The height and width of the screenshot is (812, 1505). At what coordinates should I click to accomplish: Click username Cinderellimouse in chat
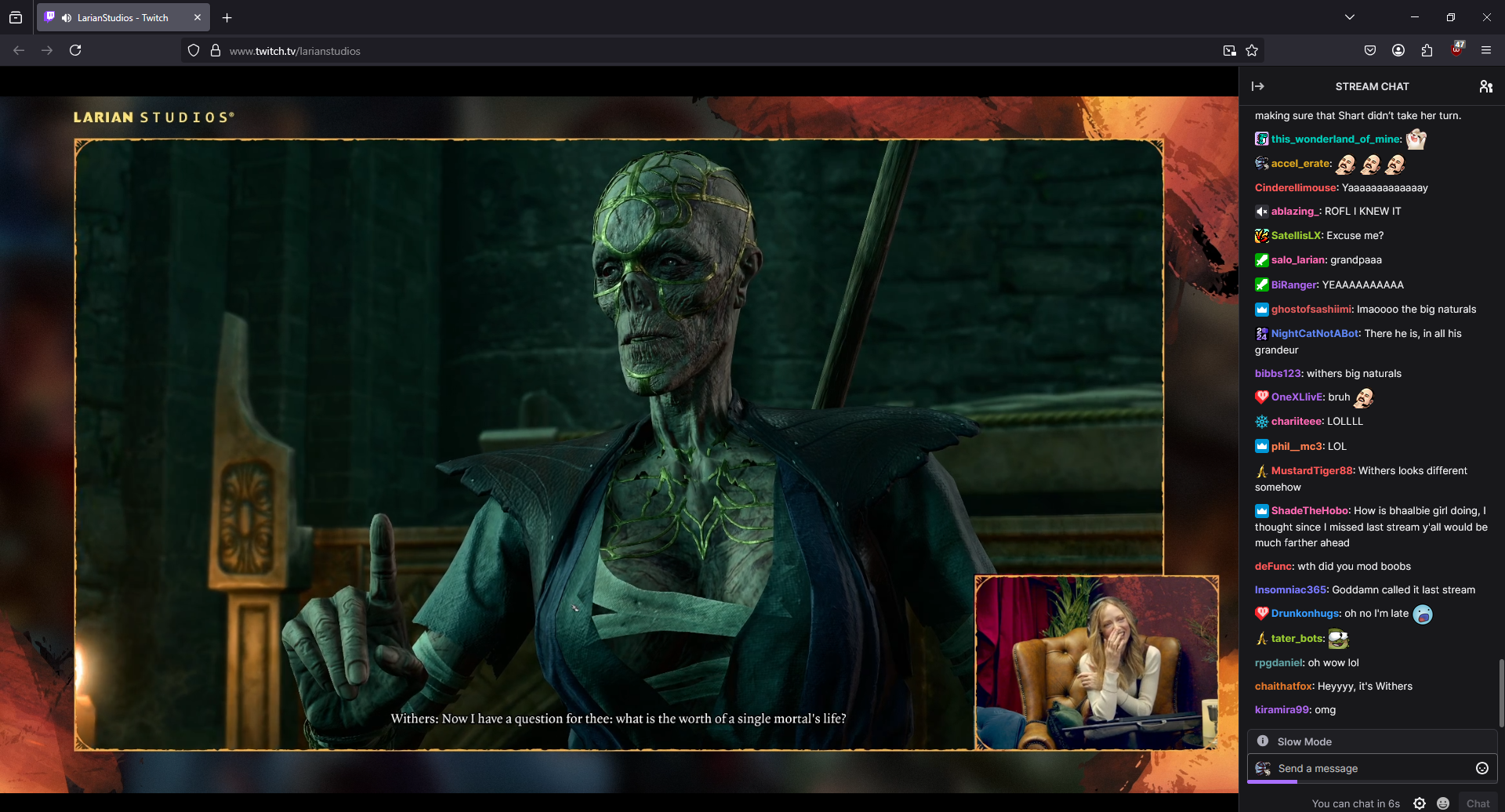(x=1296, y=187)
